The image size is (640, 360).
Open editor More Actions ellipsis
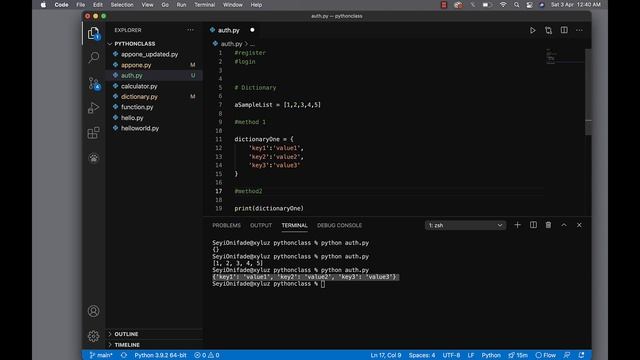(x=579, y=30)
